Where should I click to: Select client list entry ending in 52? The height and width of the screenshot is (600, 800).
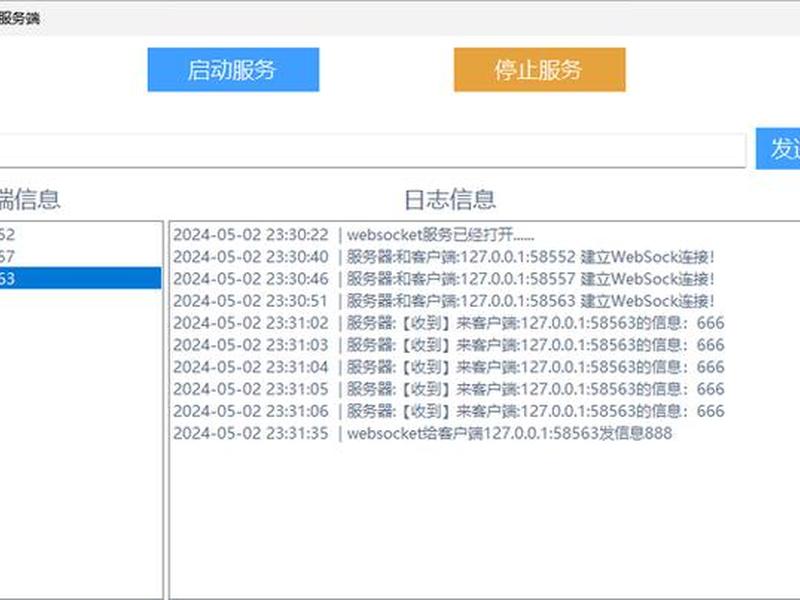pos(80,235)
